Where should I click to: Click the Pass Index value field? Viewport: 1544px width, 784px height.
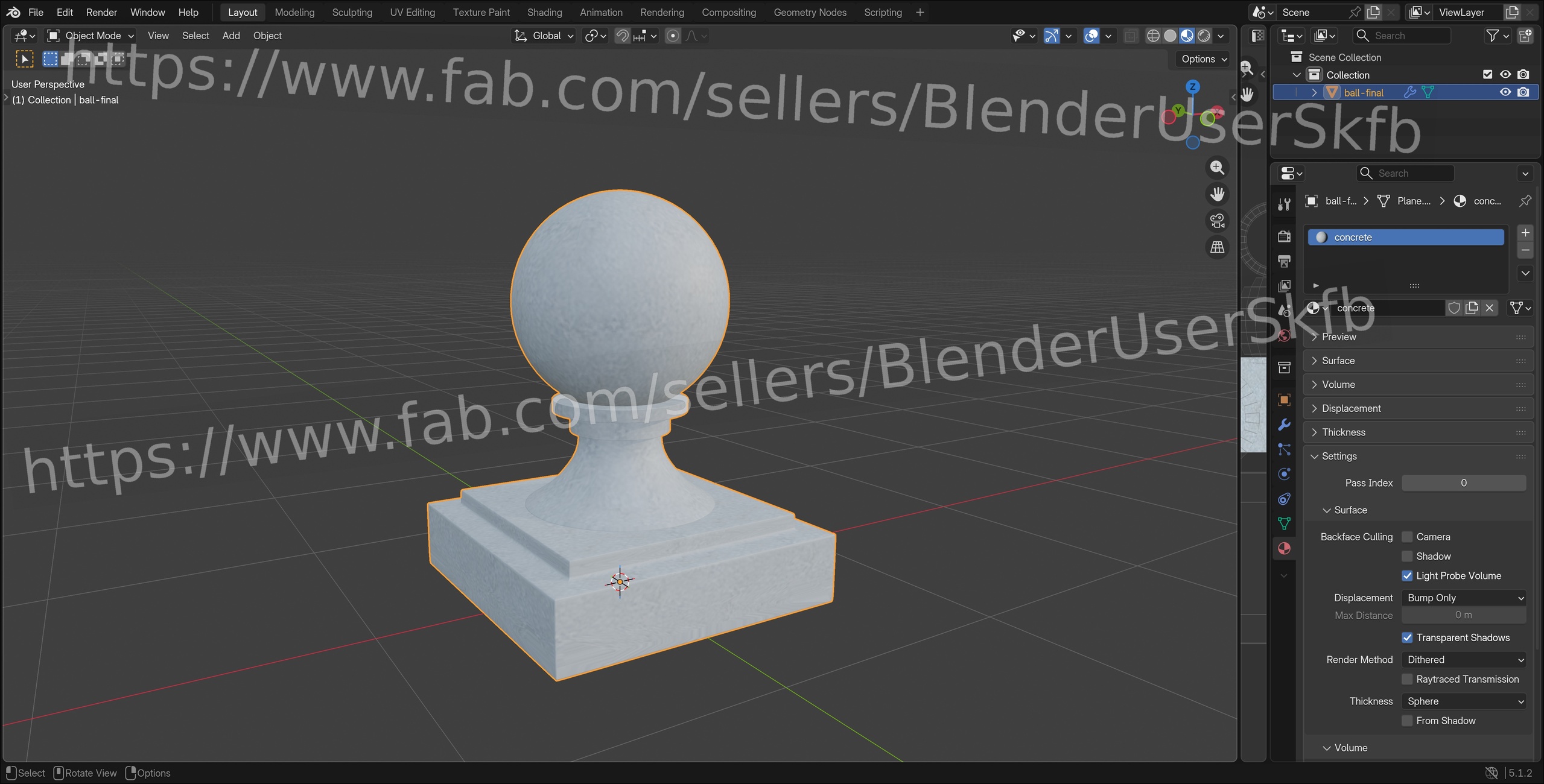[x=1464, y=482]
